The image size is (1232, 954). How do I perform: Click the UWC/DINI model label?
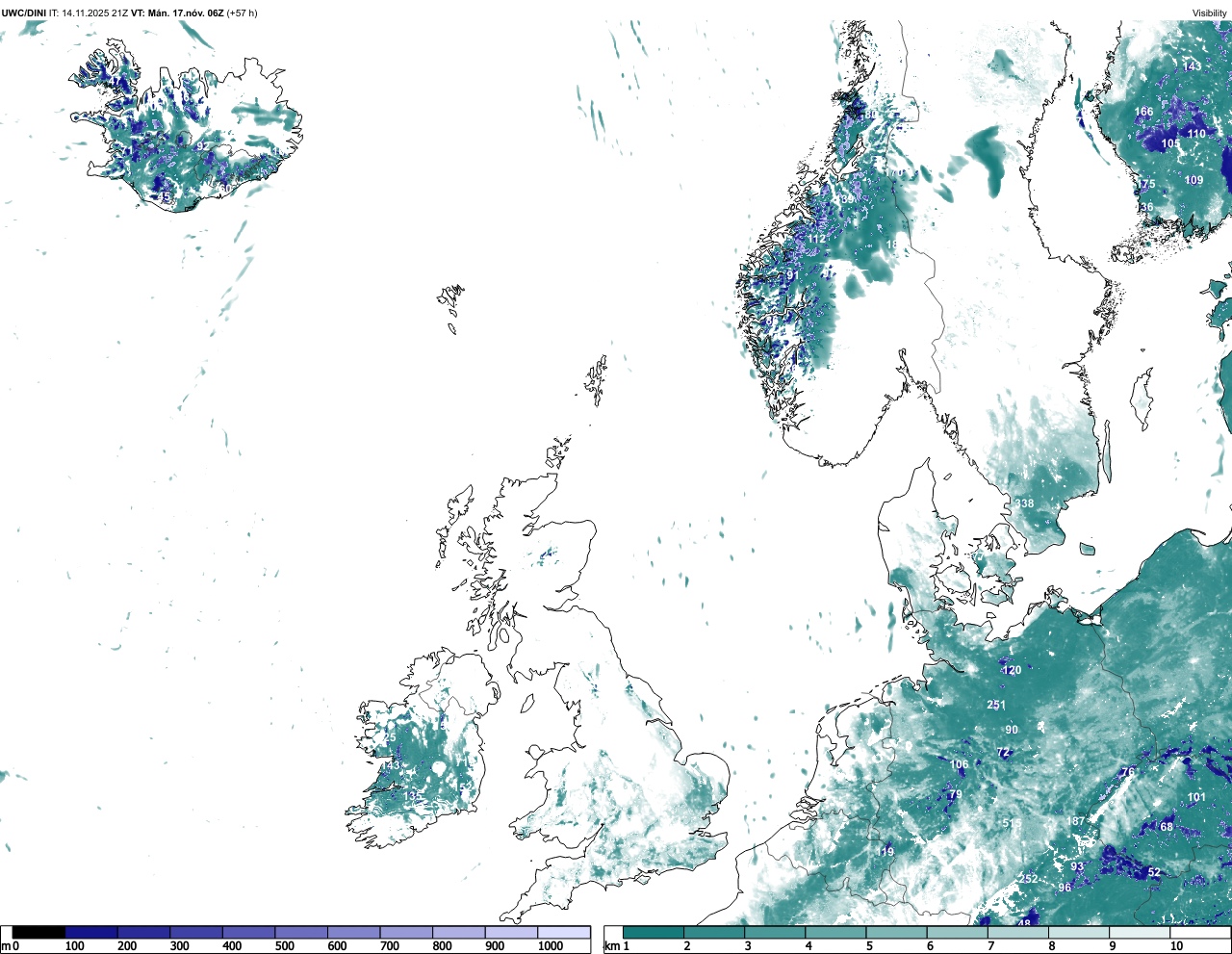[x=23, y=13]
